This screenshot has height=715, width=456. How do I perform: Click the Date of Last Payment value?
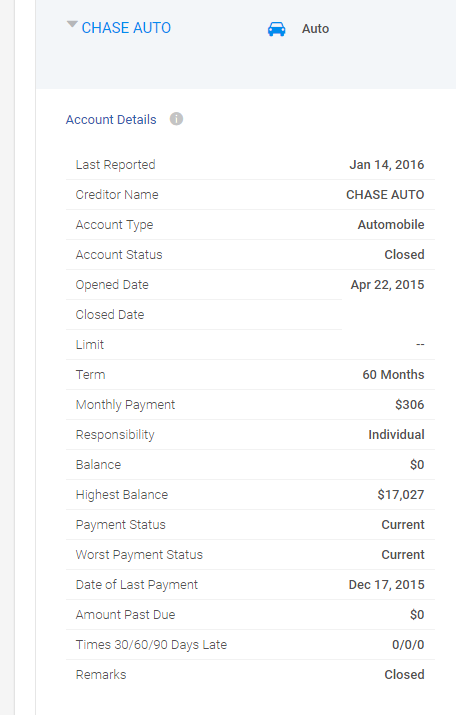pyautogui.click(x=386, y=585)
